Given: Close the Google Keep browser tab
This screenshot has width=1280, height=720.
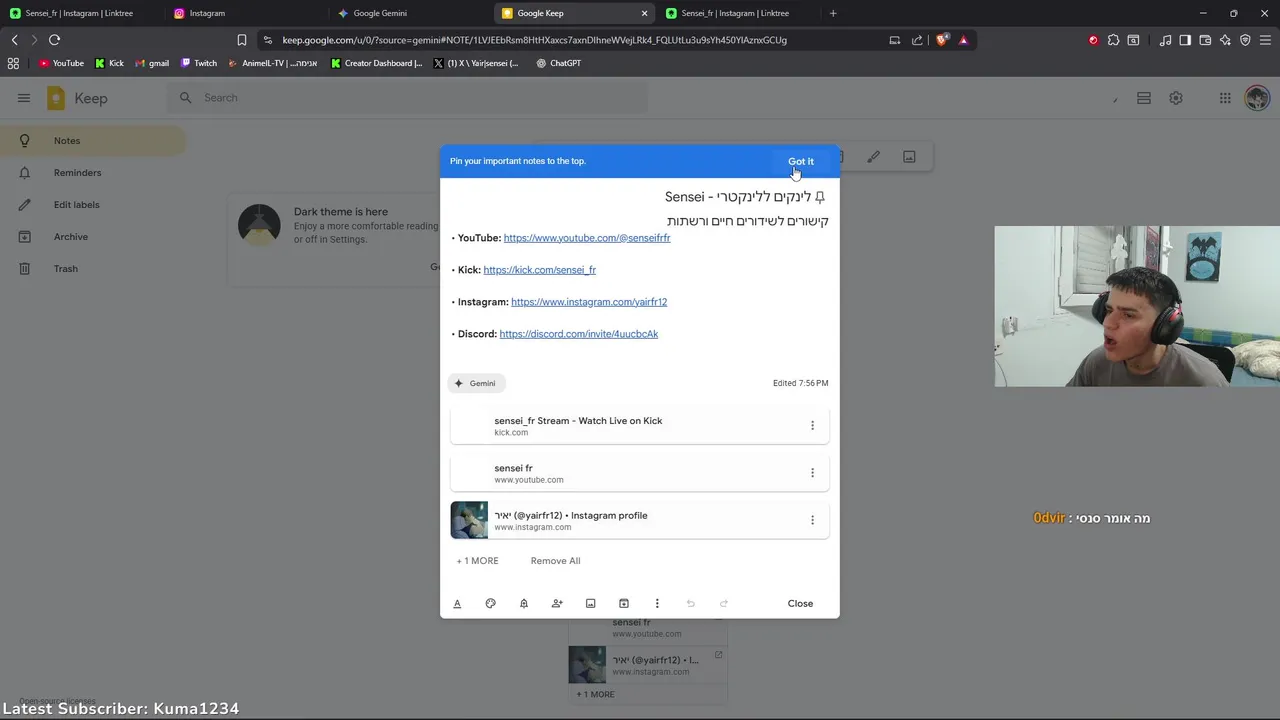Looking at the screenshot, I should point(644,13).
